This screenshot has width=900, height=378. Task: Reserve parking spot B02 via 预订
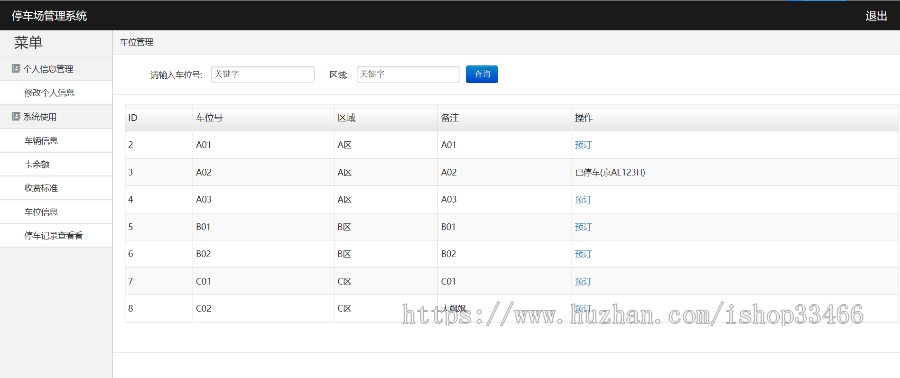pyautogui.click(x=583, y=254)
